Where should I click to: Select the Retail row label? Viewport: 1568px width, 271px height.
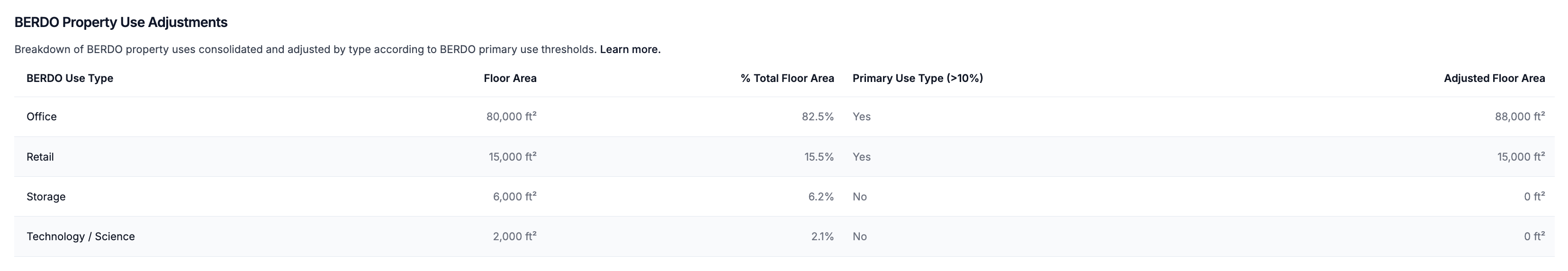[x=40, y=156]
